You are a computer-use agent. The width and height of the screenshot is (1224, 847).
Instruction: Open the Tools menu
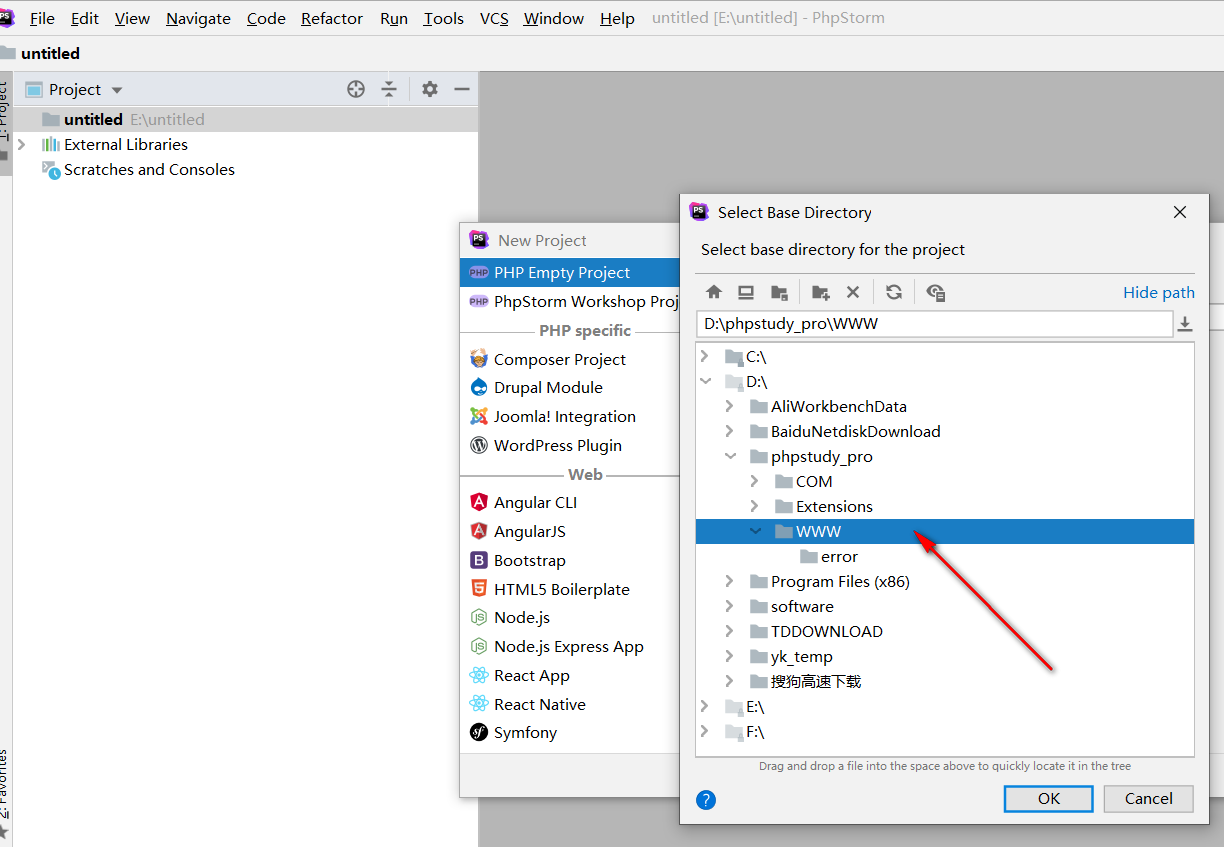[x=443, y=18]
